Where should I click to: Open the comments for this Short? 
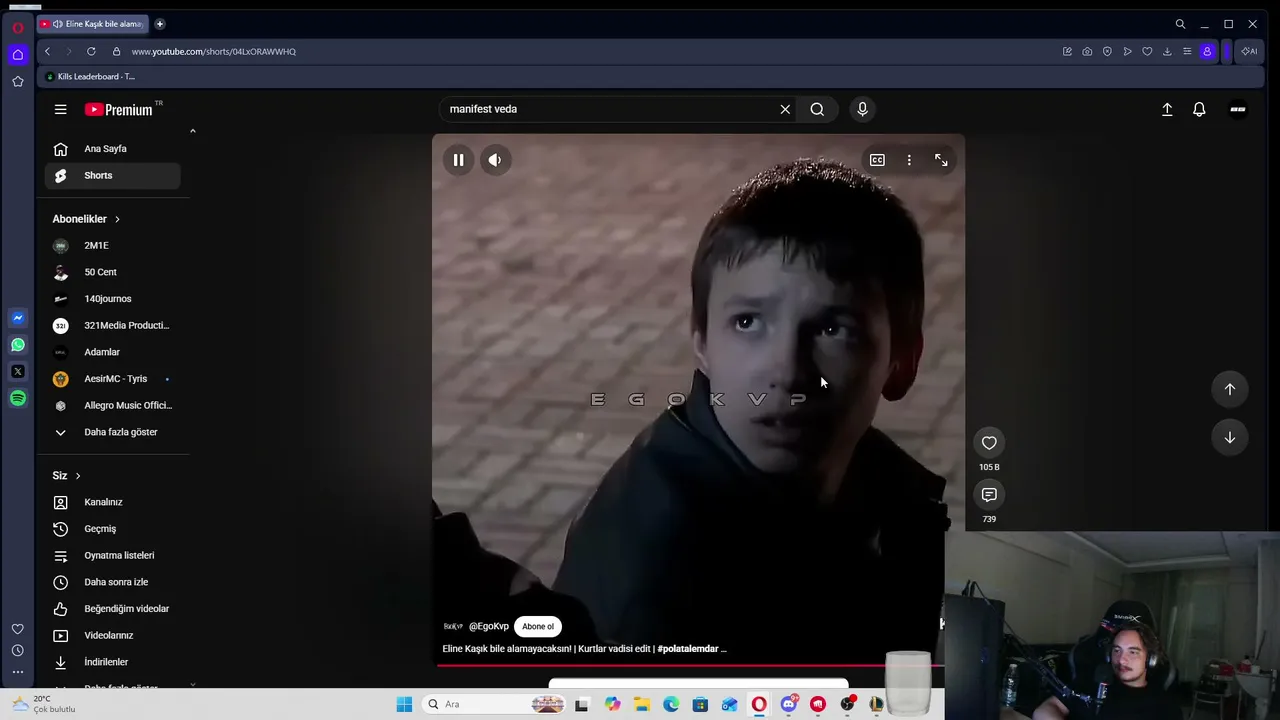989,495
